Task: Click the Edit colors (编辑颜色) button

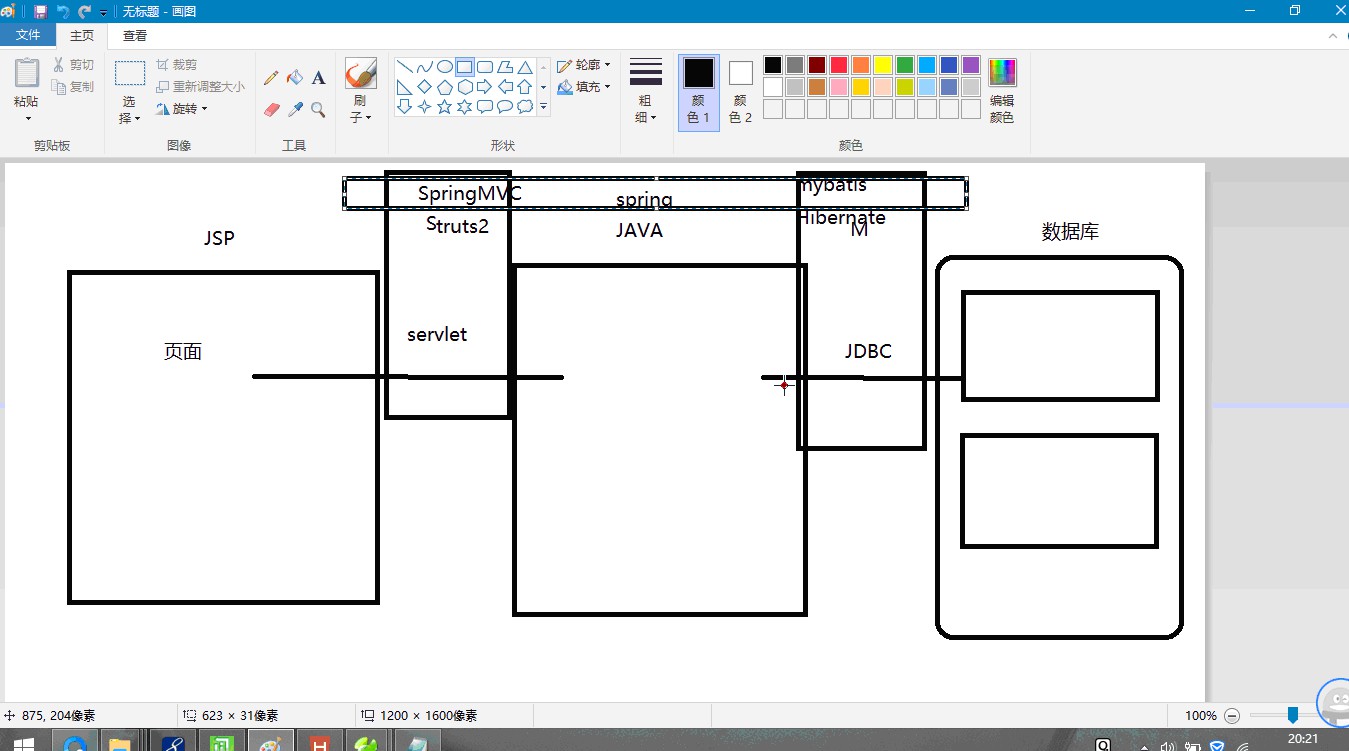Action: coord(1002,92)
